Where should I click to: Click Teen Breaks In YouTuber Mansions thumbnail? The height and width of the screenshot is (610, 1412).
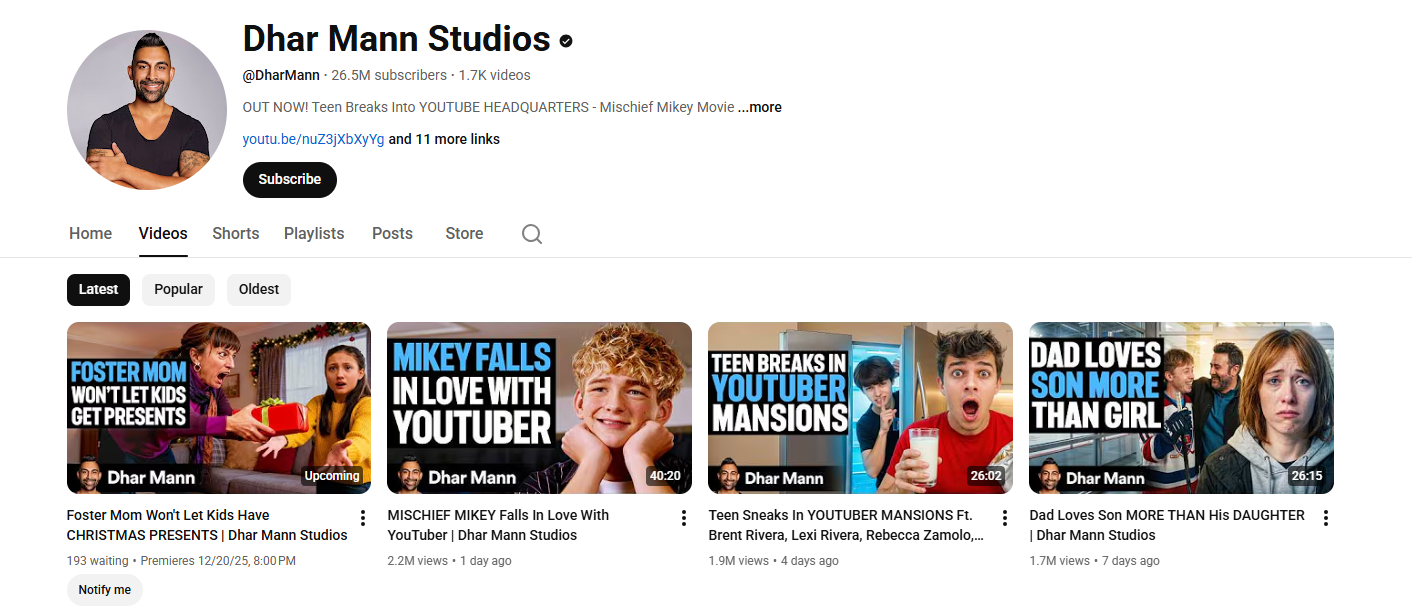pyautogui.click(x=860, y=408)
